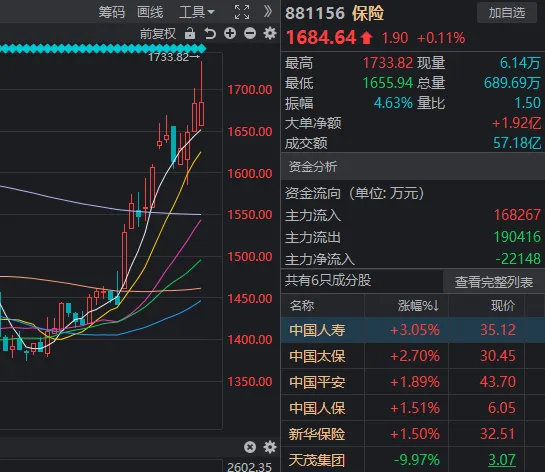Click the -9.97% change for 天茂集团
This screenshot has width=545, height=472.
pyautogui.click(x=417, y=460)
